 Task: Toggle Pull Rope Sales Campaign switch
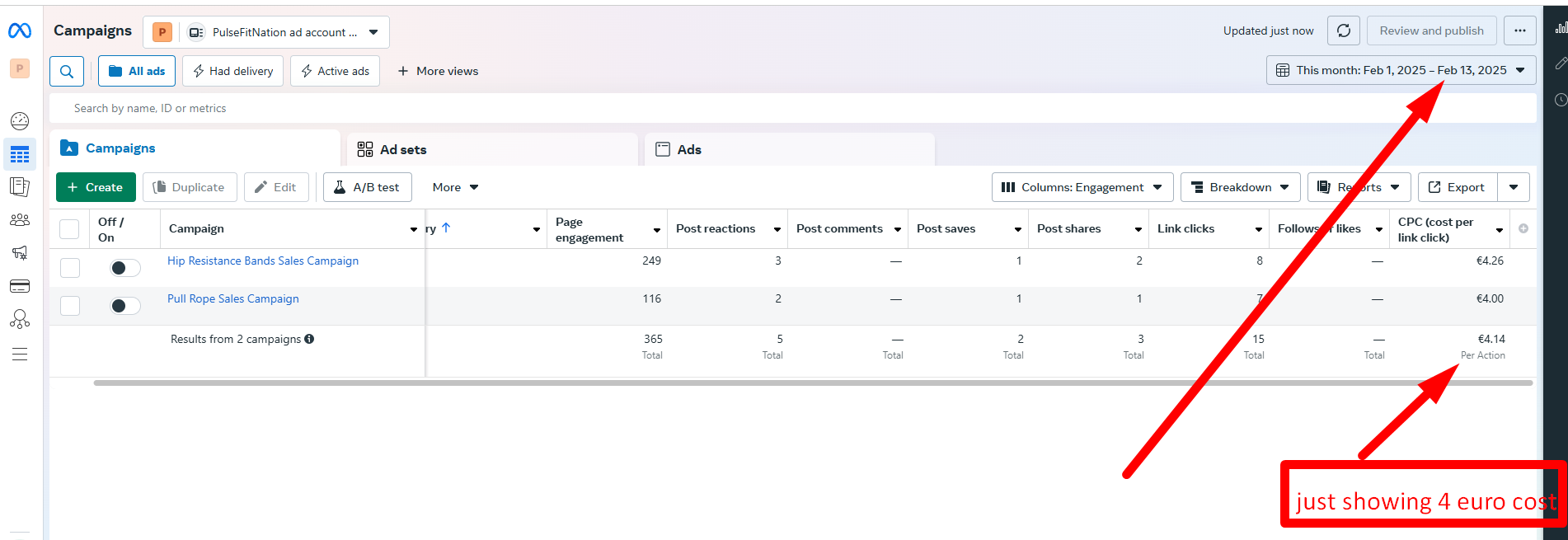click(124, 306)
